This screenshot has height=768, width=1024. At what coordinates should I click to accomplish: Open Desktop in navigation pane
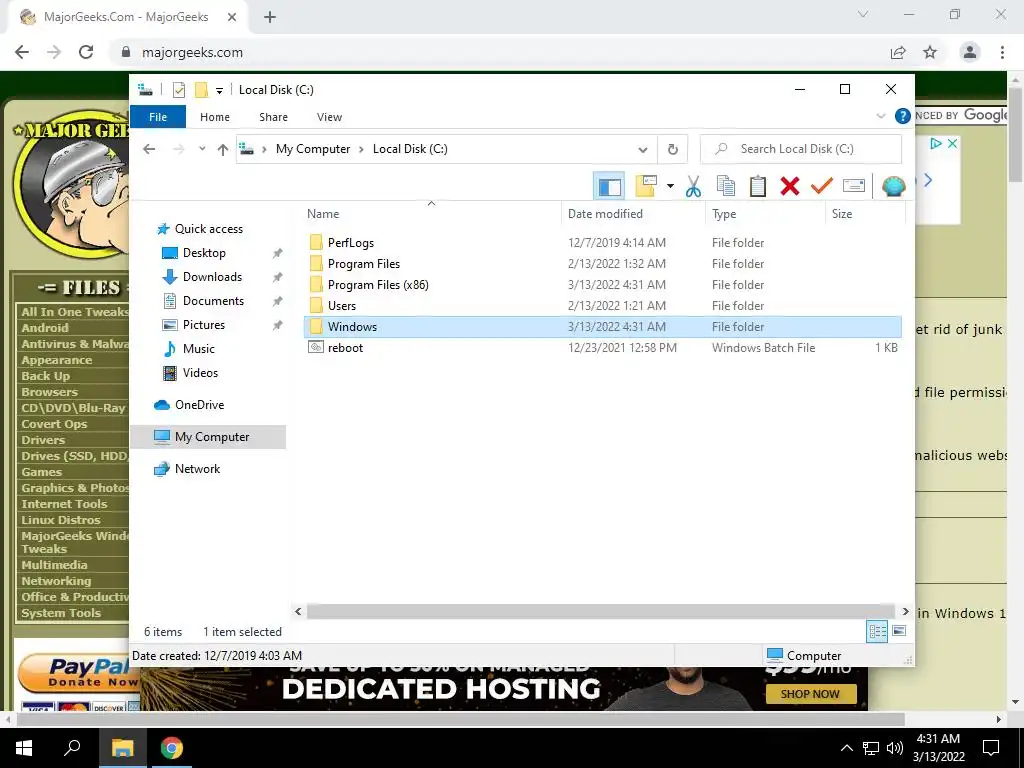[204, 253]
